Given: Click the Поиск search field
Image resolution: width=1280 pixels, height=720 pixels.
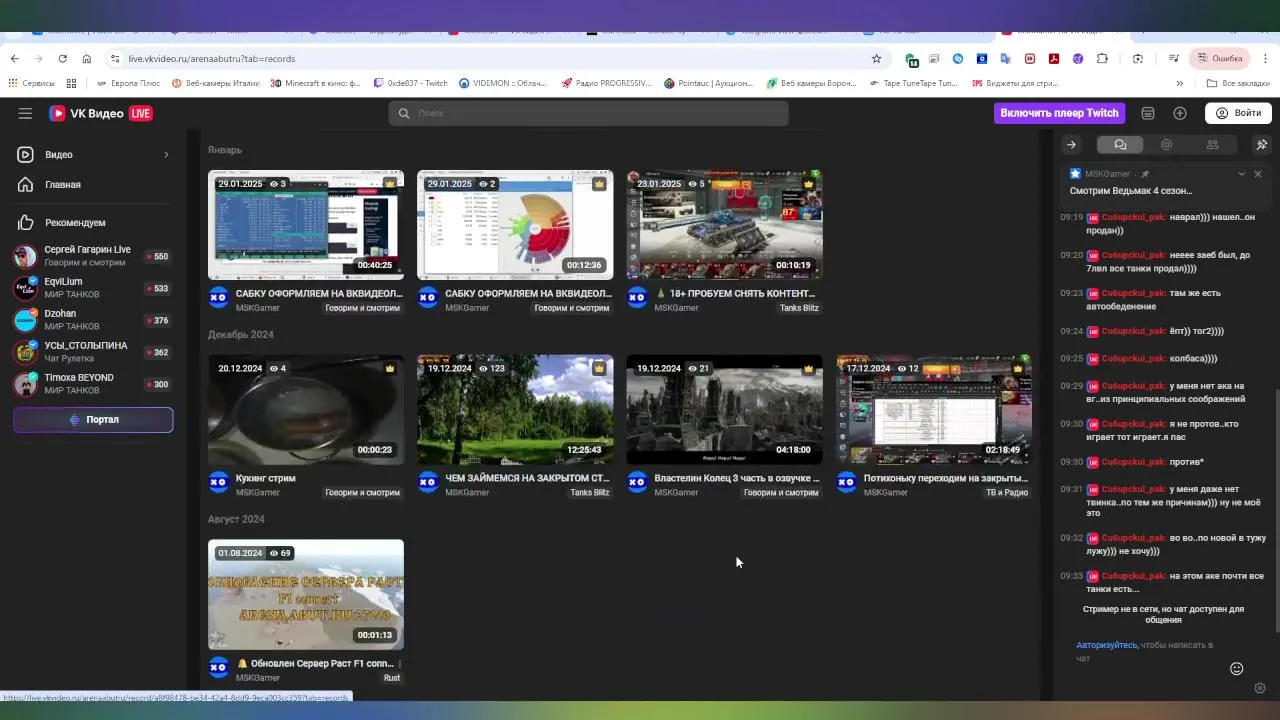Looking at the screenshot, I should pyautogui.click(x=588, y=113).
